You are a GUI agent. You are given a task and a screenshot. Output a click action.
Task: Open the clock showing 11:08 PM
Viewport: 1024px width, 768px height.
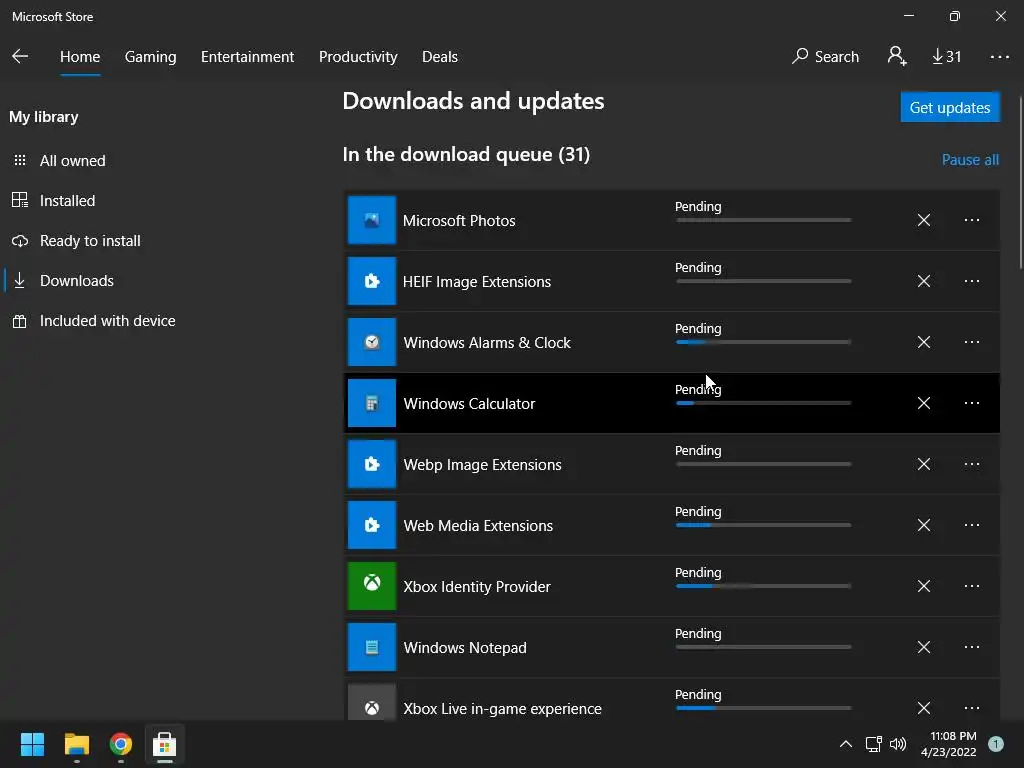pyautogui.click(x=949, y=744)
